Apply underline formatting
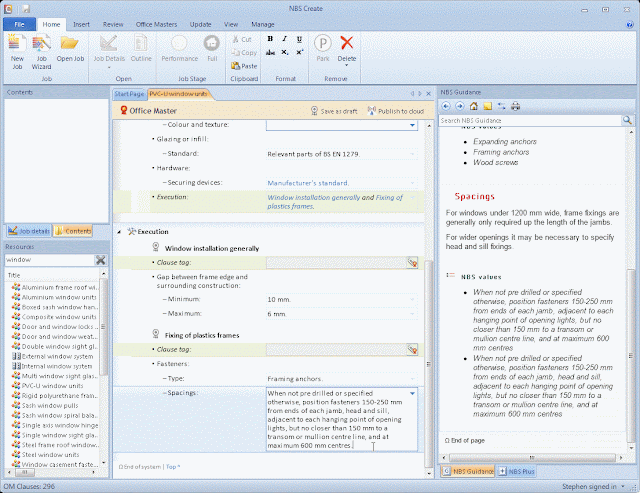This screenshot has width=640, height=493. [299, 39]
